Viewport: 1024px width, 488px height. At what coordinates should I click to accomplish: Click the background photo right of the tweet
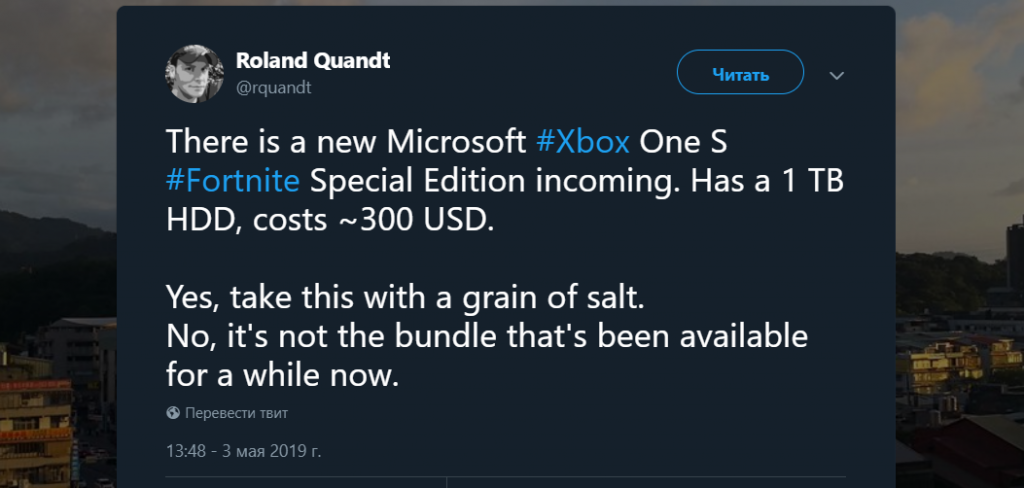click(x=958, y=250)
